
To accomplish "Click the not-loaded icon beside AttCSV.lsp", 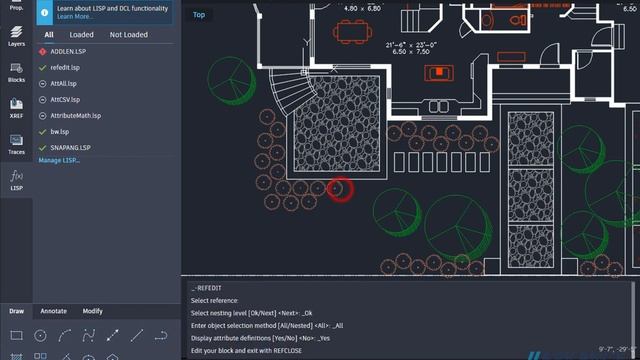I will click(42, 100).
